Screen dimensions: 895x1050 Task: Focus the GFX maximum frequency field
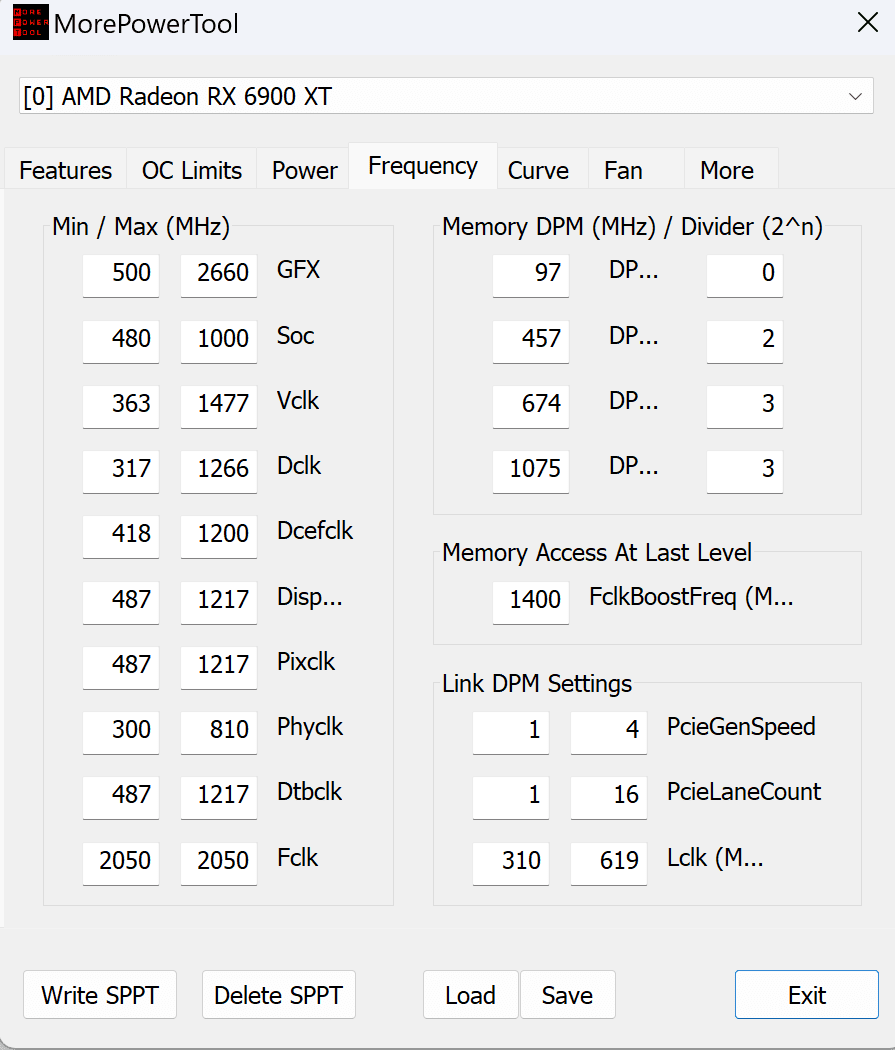[219, 275]
